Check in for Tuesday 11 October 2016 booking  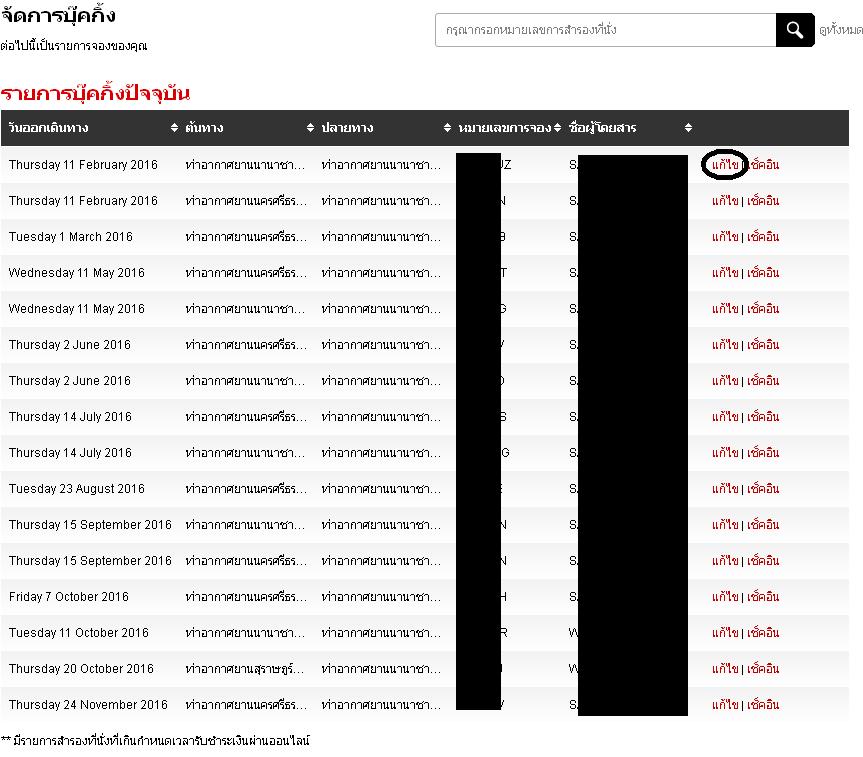763,633
